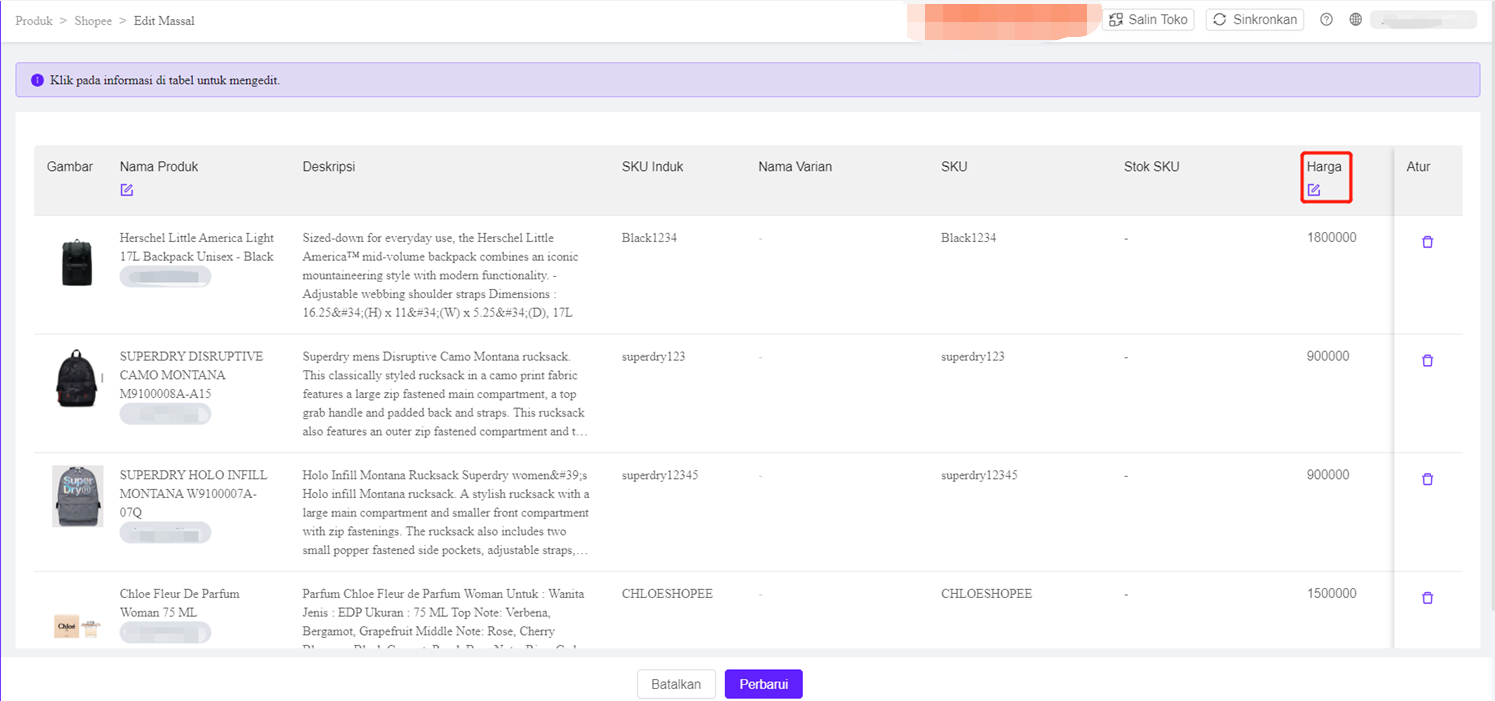This screenshot has width=1495, height=701.
Task: Edit the SUPERDRY HOLO INFILL MONTANA name
Action: point(194,493)
